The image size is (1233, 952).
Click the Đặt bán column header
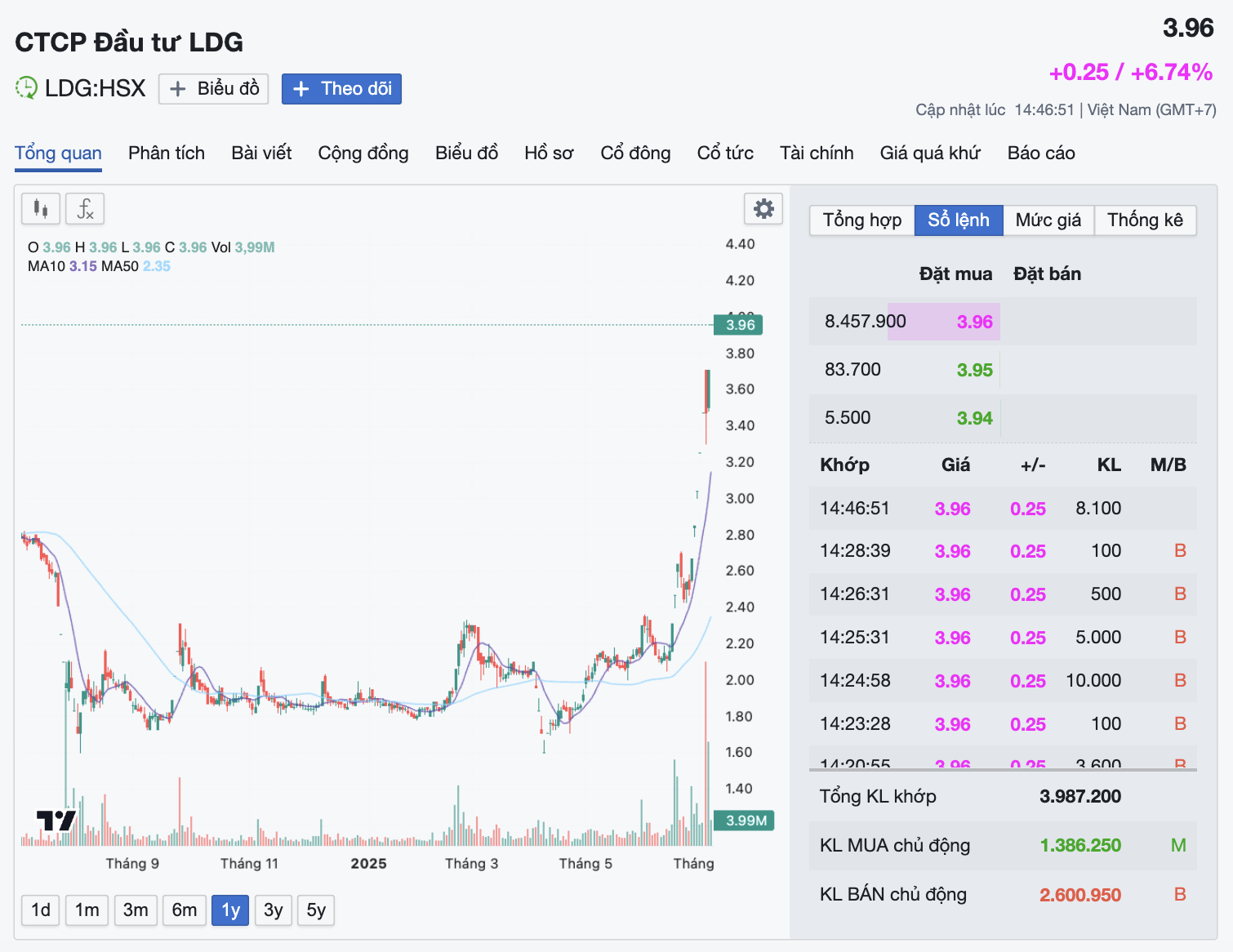[x=1047, y=274]
